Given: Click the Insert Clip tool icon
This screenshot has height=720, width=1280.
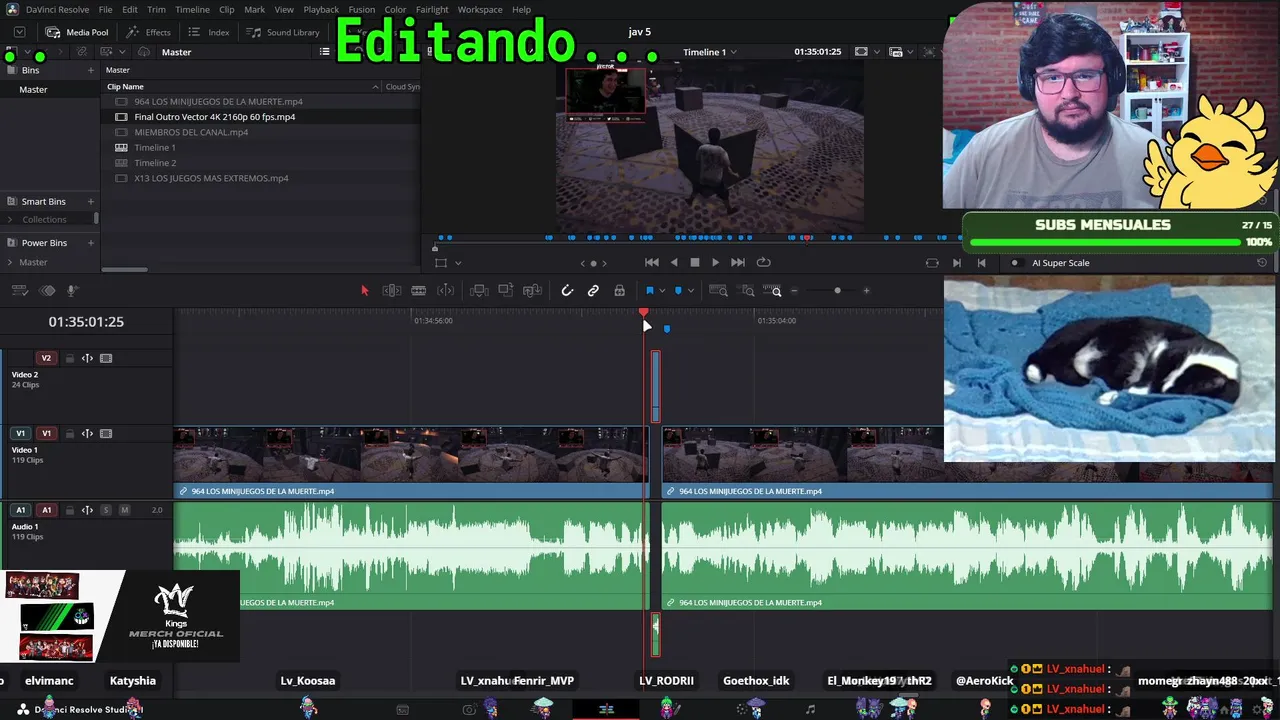Looking at the screenshot, I should point(479,291).
